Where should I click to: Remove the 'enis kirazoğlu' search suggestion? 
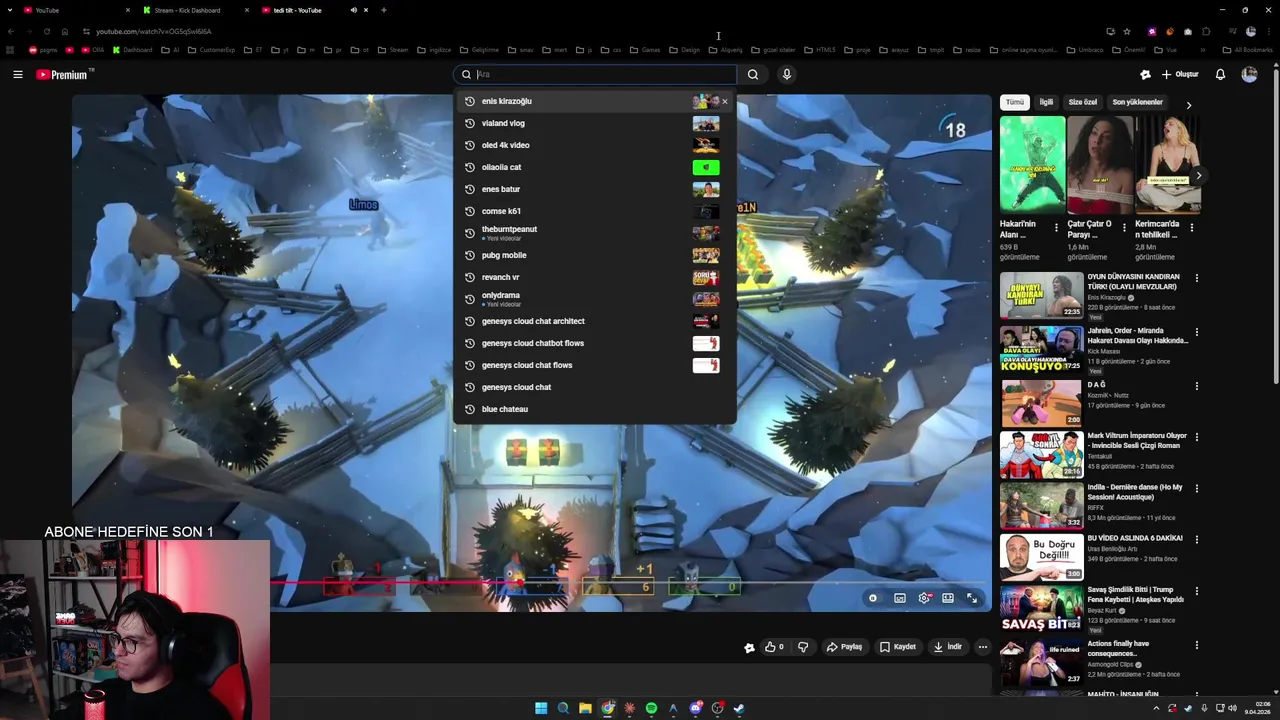(x=725, y=101)
